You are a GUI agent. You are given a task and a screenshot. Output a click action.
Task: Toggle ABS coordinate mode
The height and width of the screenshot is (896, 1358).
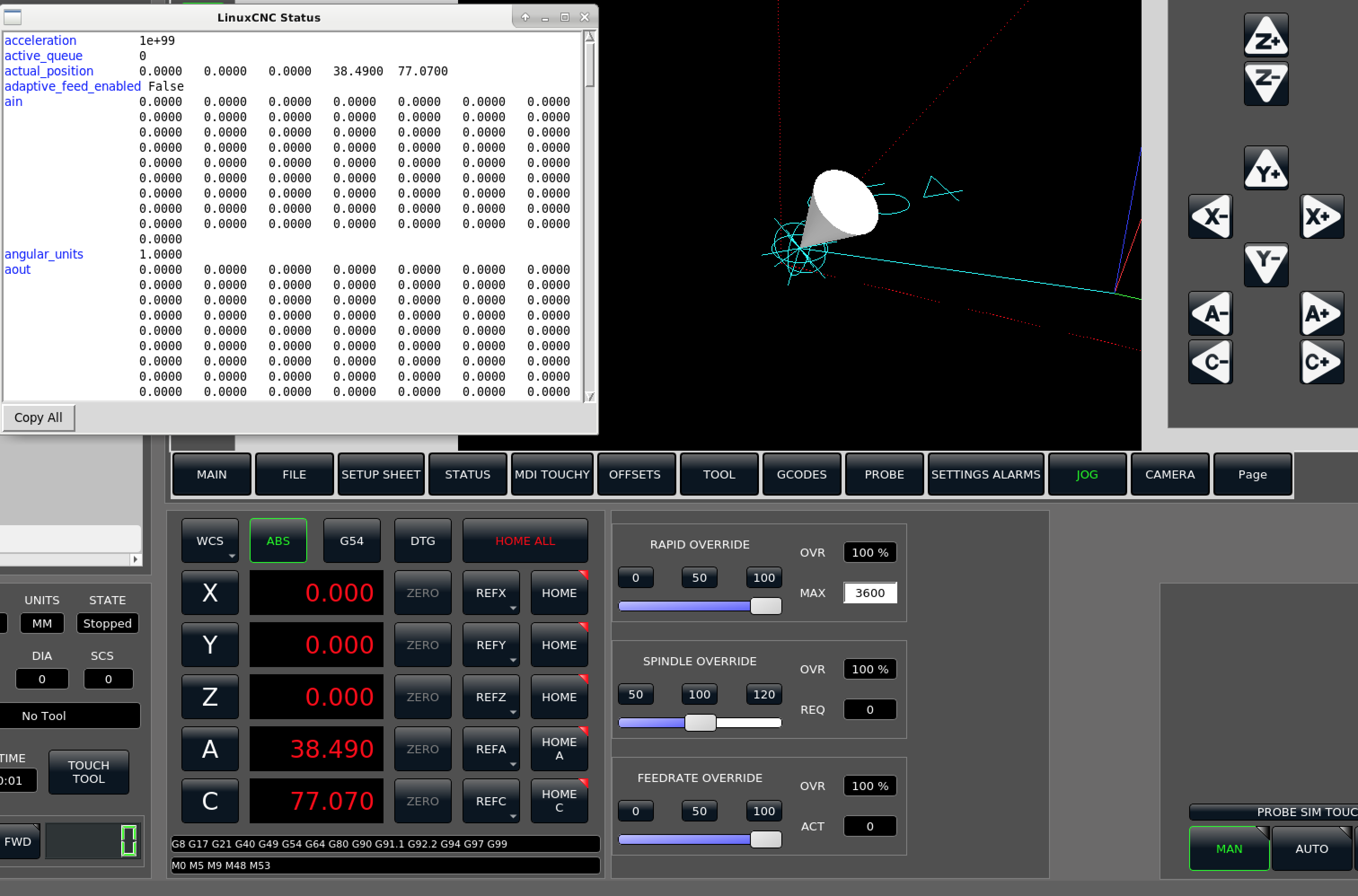click(278, 540)
